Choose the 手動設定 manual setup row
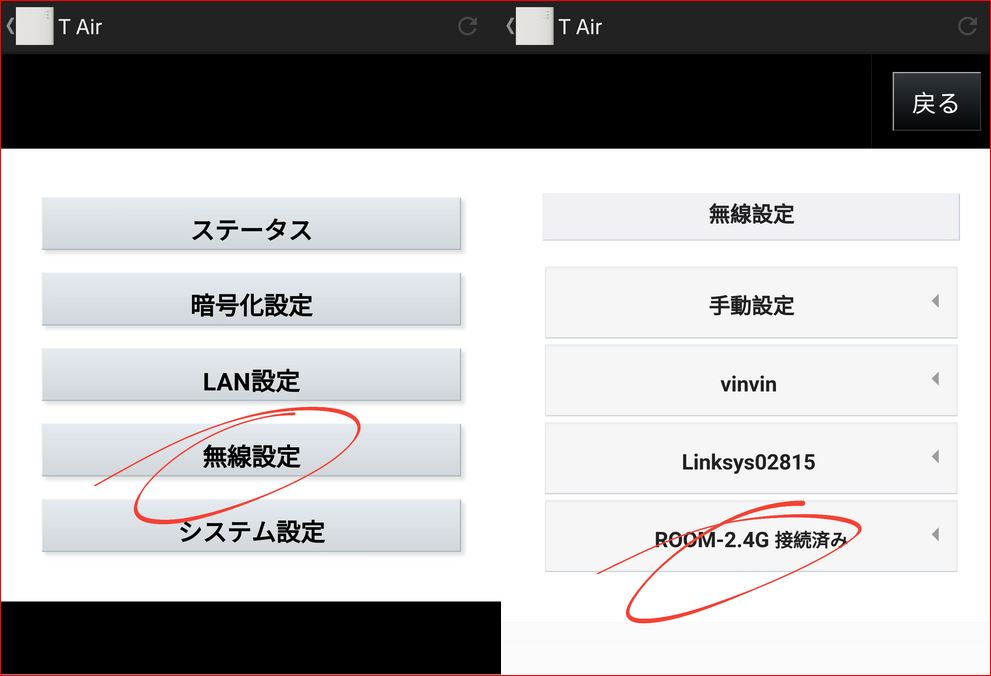991x676 pixels. point(750,302)
